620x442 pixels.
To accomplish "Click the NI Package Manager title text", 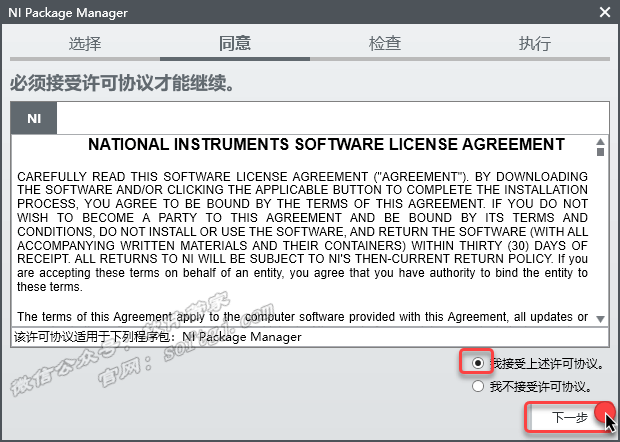I will [x=68, y=13].
